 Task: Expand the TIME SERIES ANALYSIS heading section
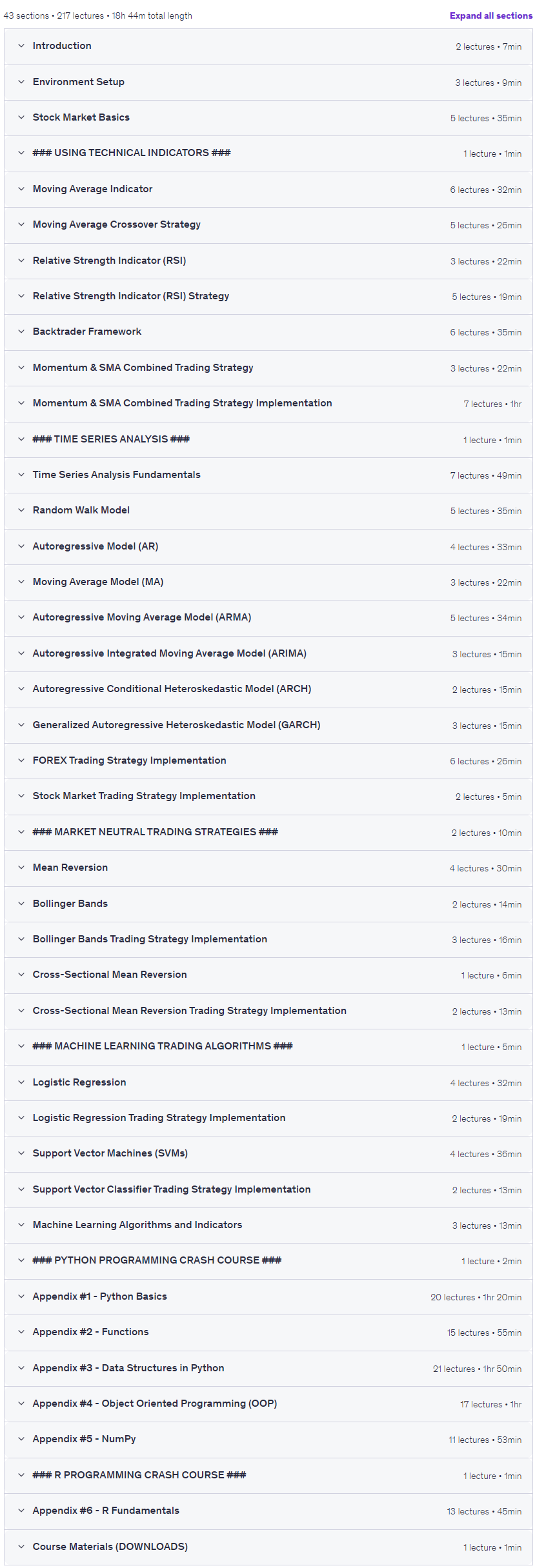point(268,439)
